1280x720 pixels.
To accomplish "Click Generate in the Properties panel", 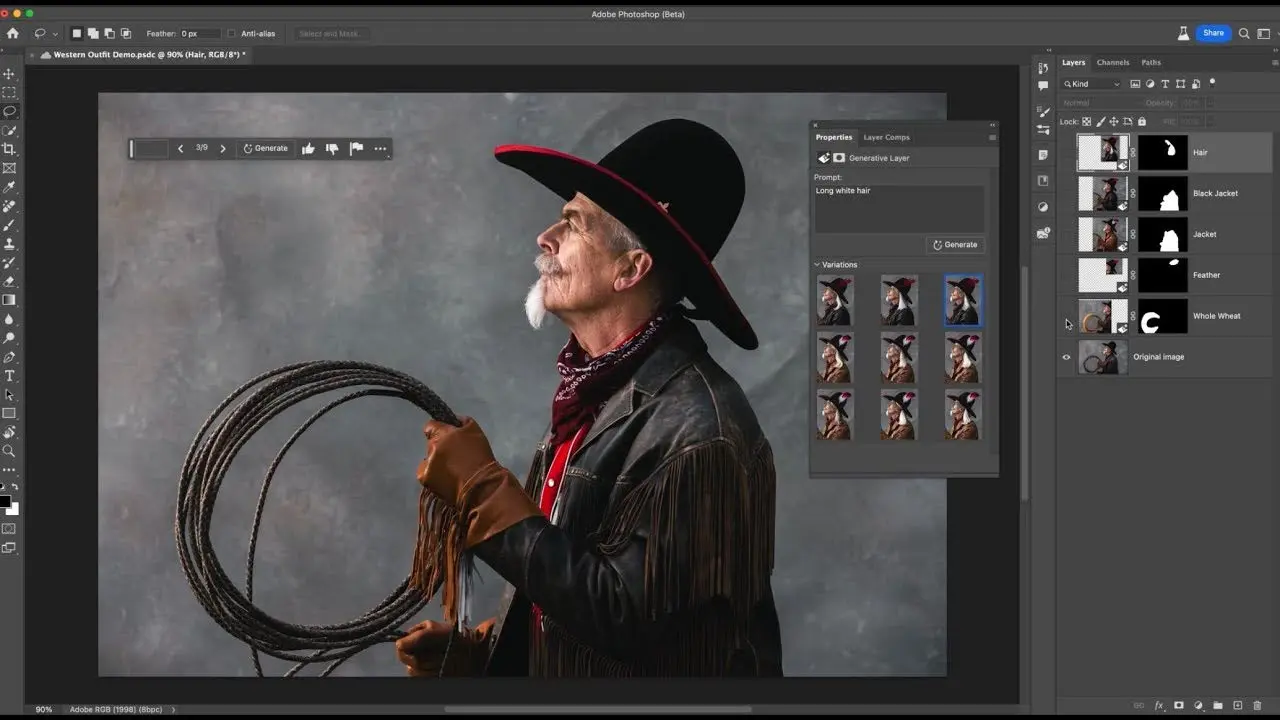I will pyautogui.click(x=955, y=244).
